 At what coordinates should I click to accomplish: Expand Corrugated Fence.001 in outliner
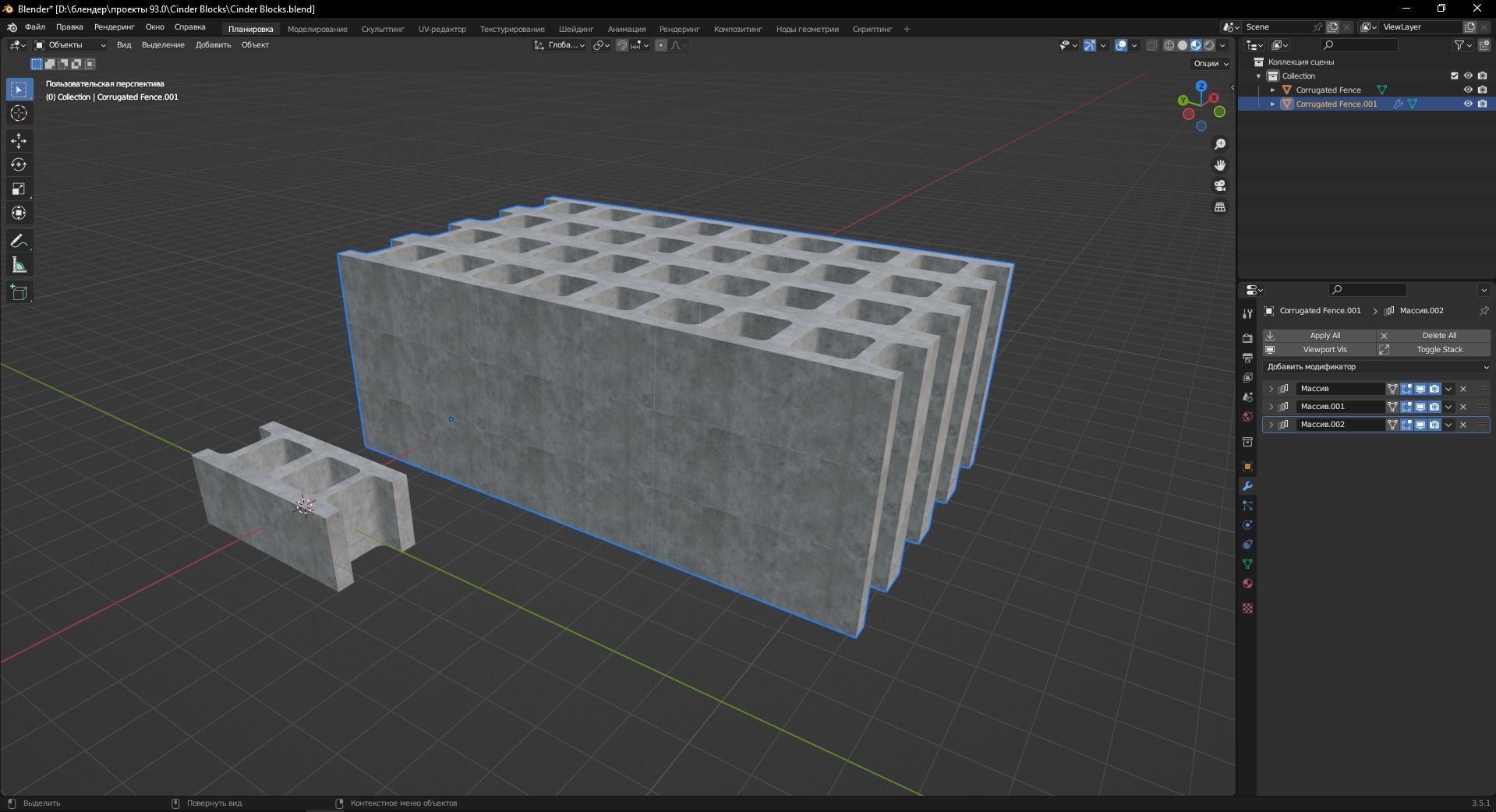tap(1273, 104)
